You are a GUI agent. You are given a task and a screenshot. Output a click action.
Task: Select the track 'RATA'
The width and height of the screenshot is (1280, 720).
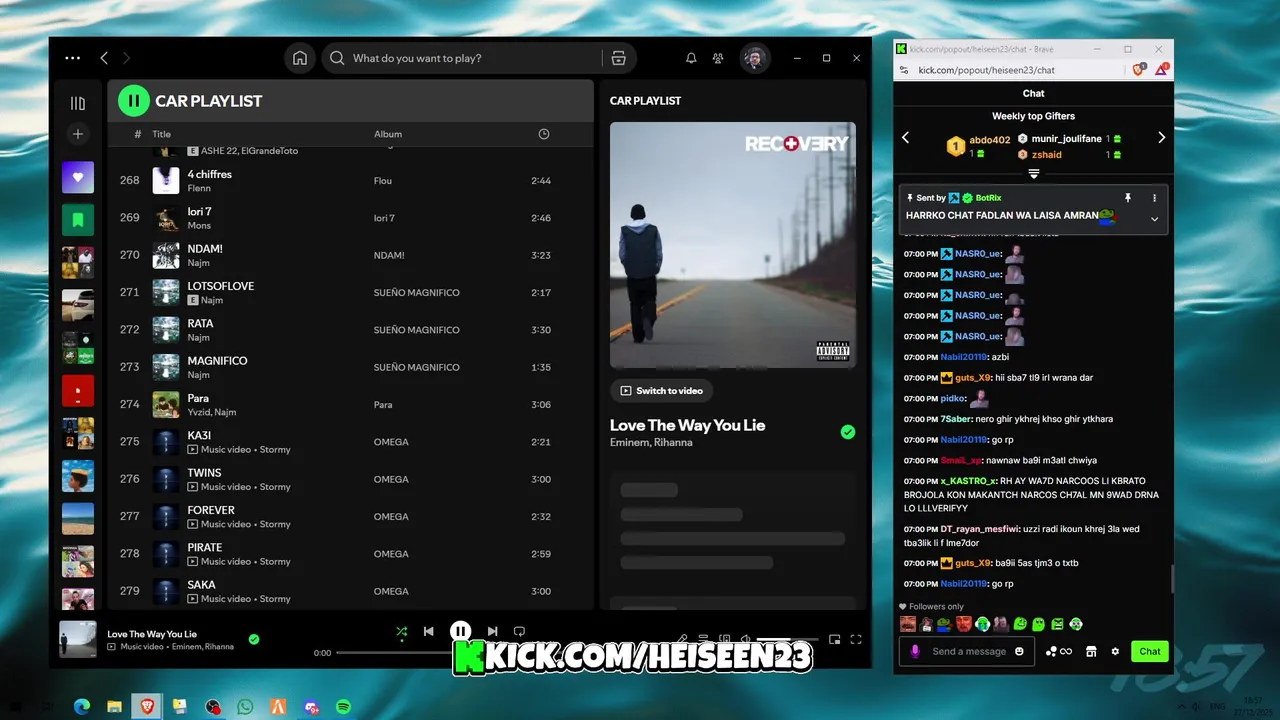(200, 324)
